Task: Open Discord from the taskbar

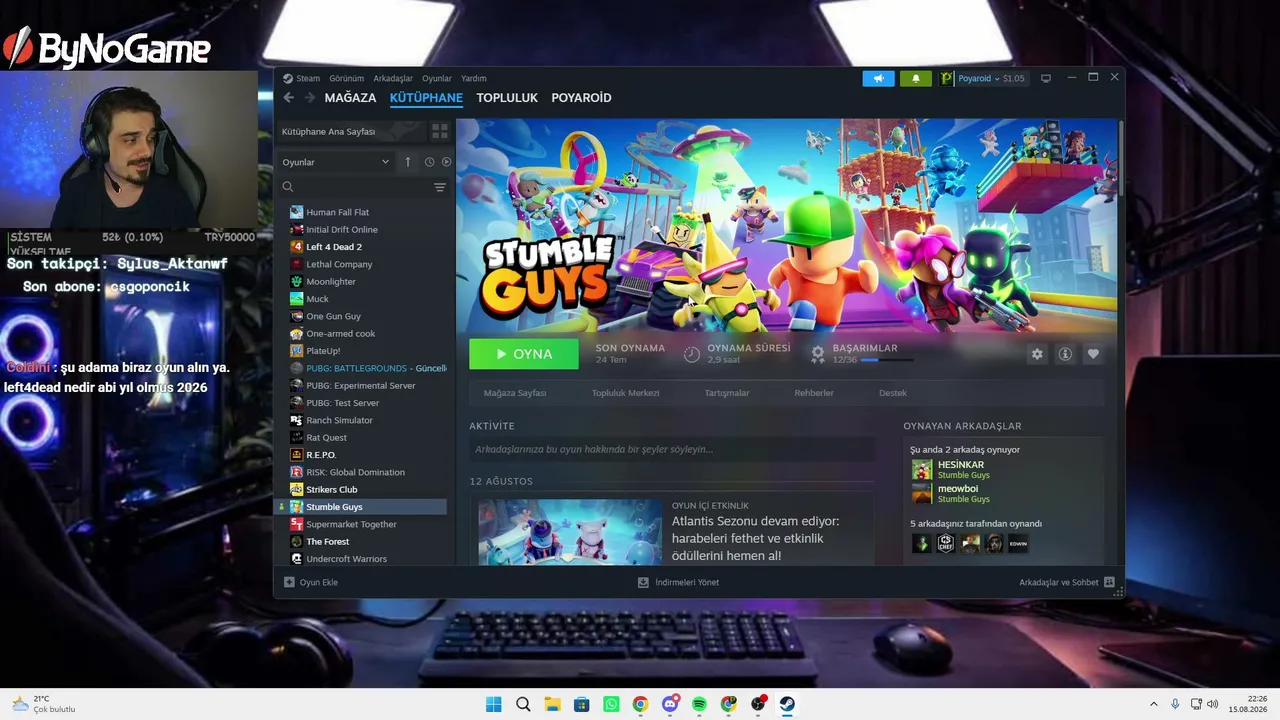Action: [x=670, y=704]
